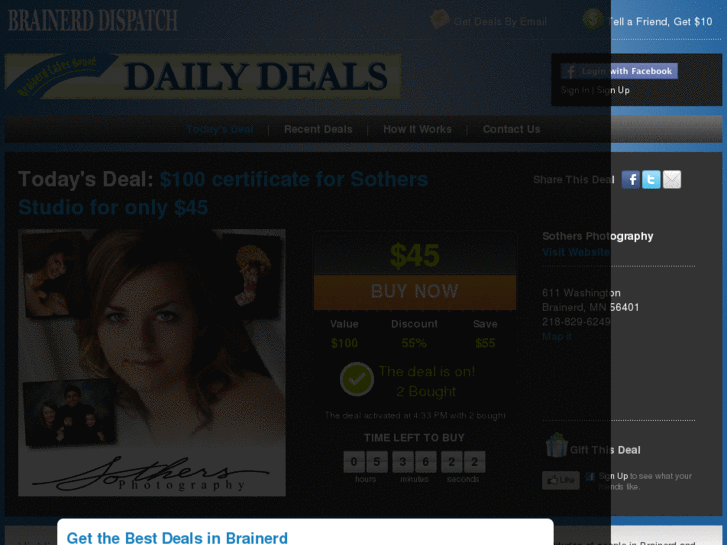Click the Sign Up link near login
The image size is (727, 545).
click(613, 90)
